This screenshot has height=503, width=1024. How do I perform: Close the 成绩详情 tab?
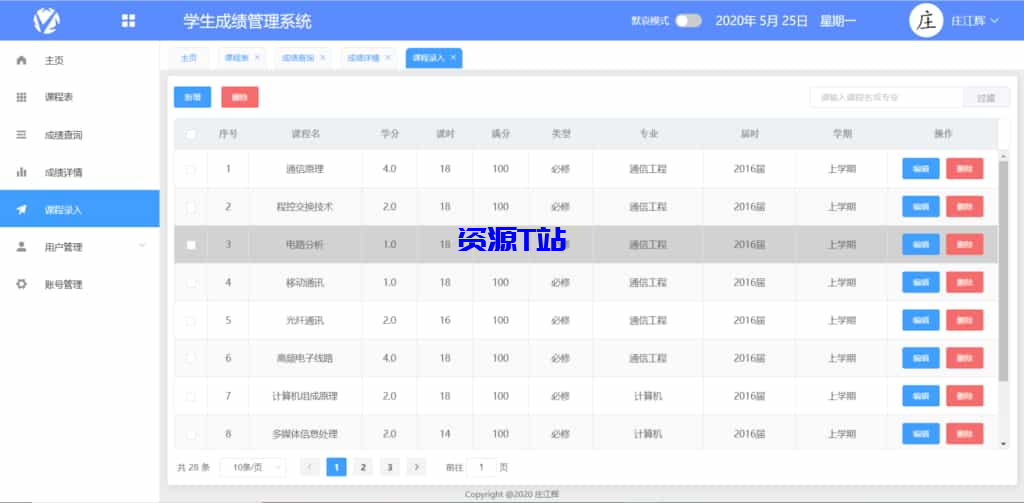click(x=387, y=57)
